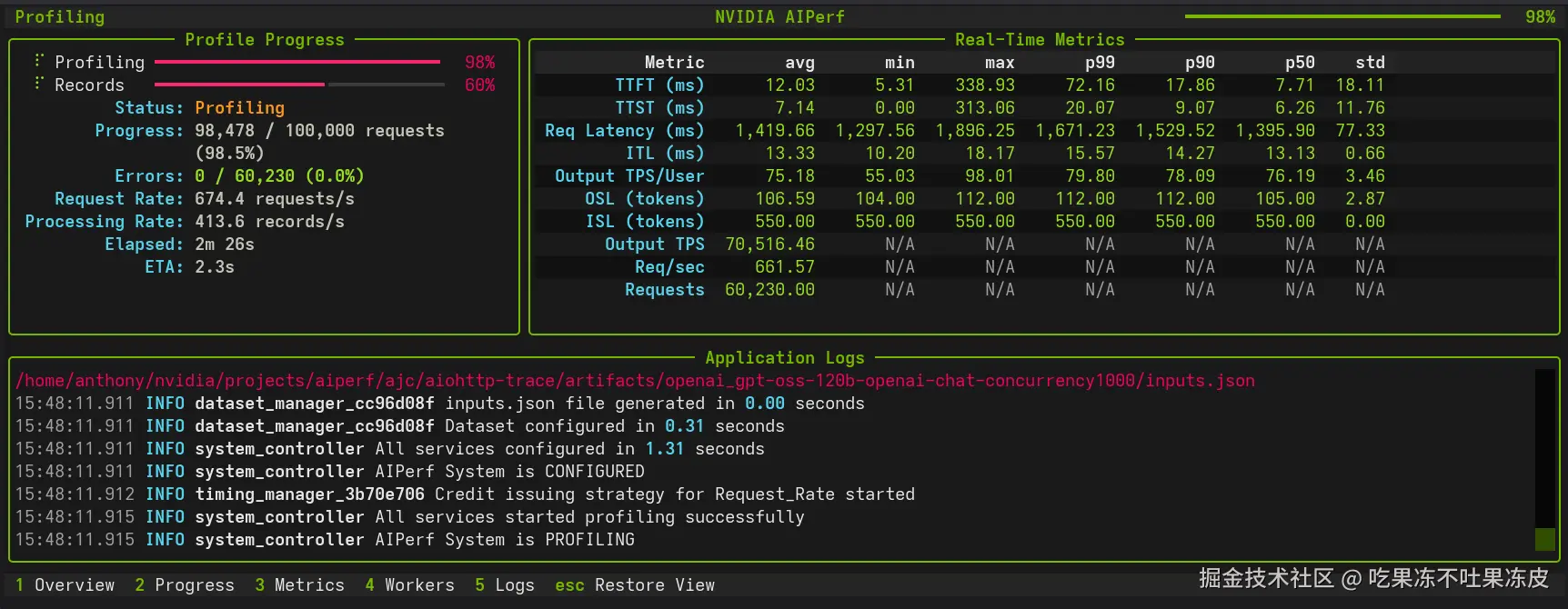The image size is (1568, 609).
Task: Select the Workers footer tab
Action: tap(409, 585)
